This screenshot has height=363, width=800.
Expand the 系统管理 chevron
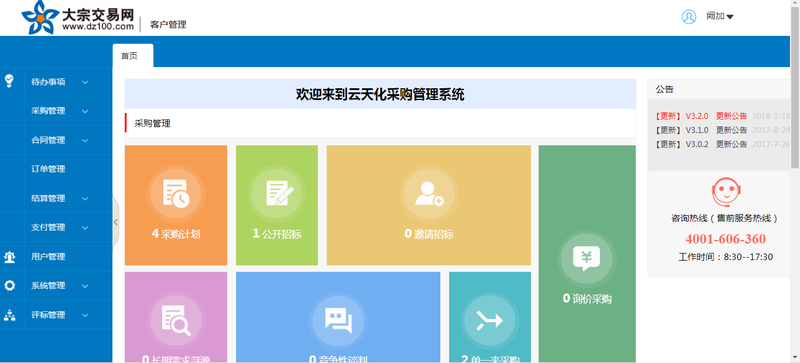85,286
